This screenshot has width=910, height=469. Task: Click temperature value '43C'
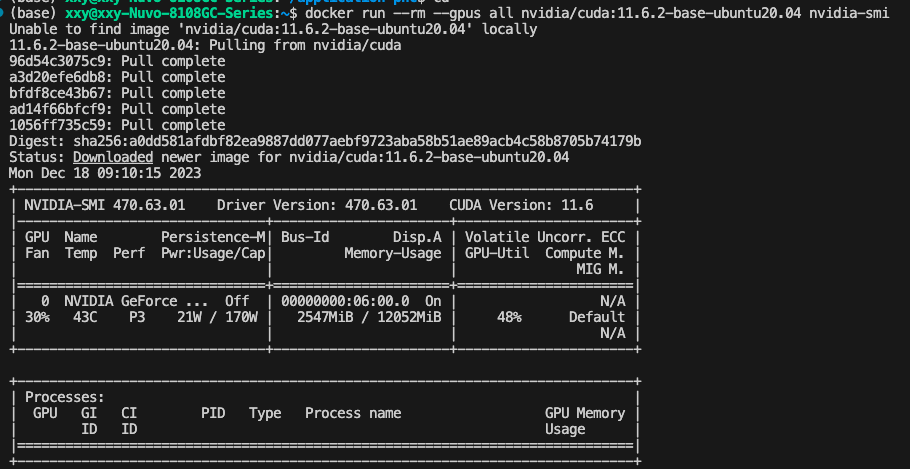tap(85, 318)
